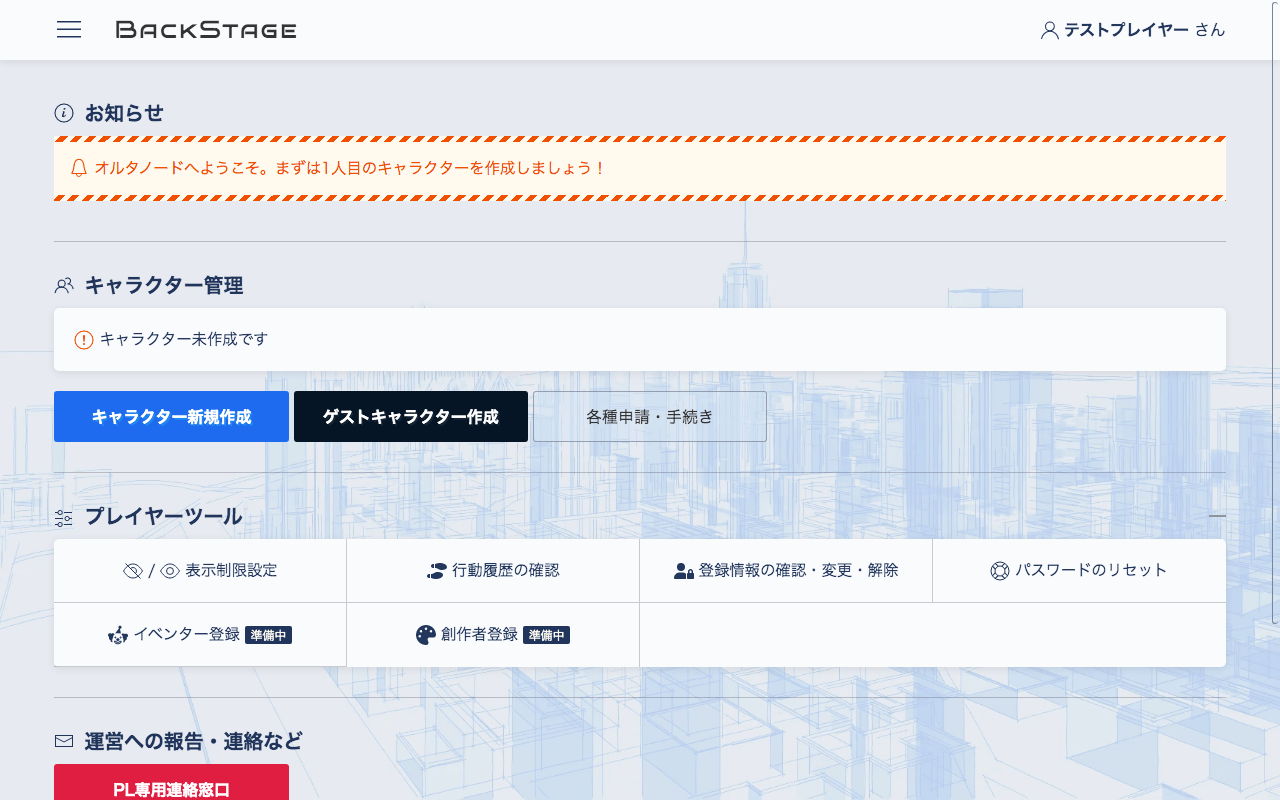Click ゲストキャラクター作成 button
Screen dimensions: 1280x800
coord(411,416)
